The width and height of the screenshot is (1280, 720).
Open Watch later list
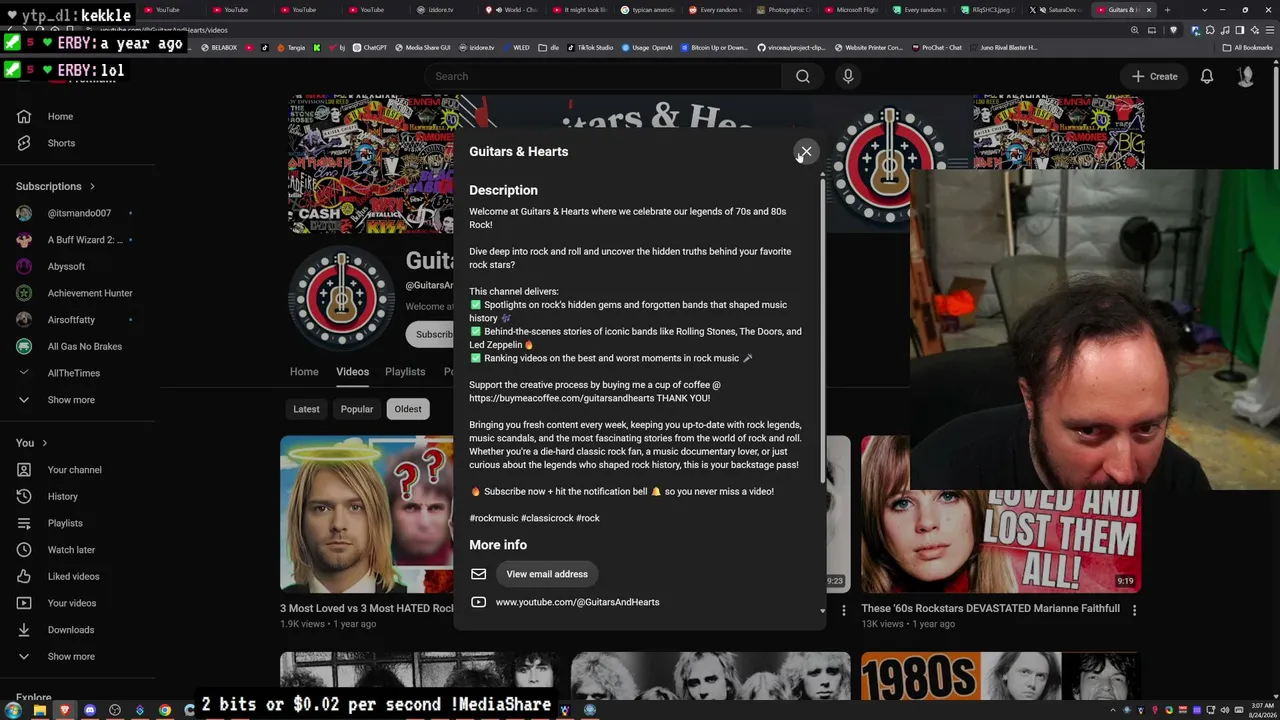[71, 550]
